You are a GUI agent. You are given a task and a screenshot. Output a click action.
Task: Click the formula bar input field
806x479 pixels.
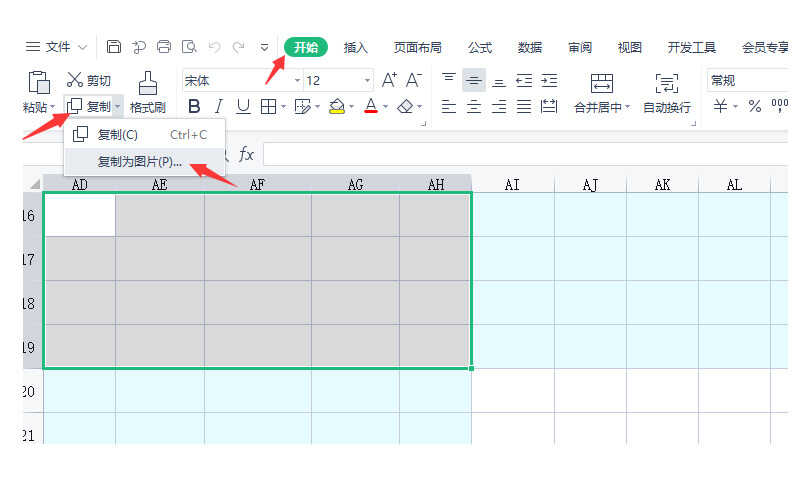[525, 154]
